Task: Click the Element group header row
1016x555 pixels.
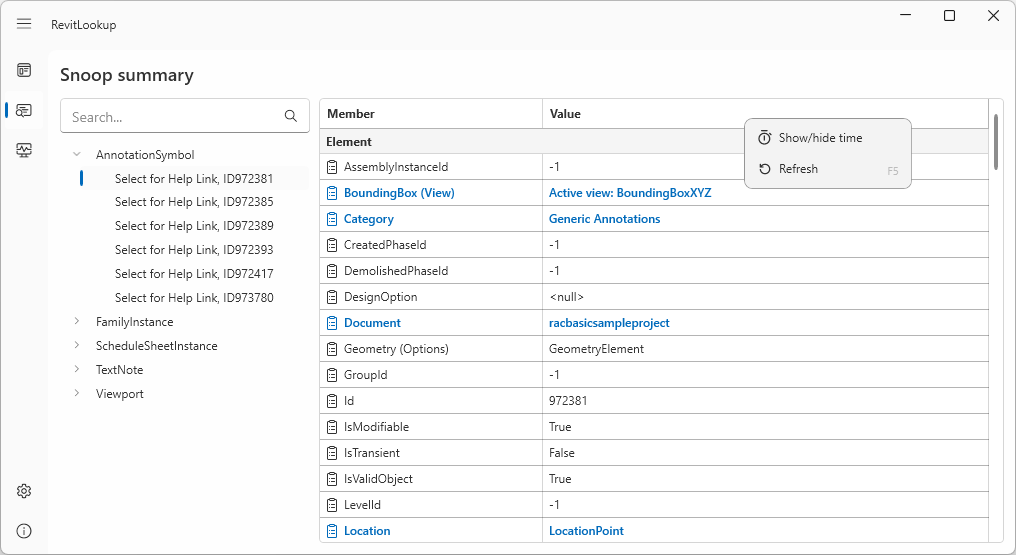Action: point(654,141)
